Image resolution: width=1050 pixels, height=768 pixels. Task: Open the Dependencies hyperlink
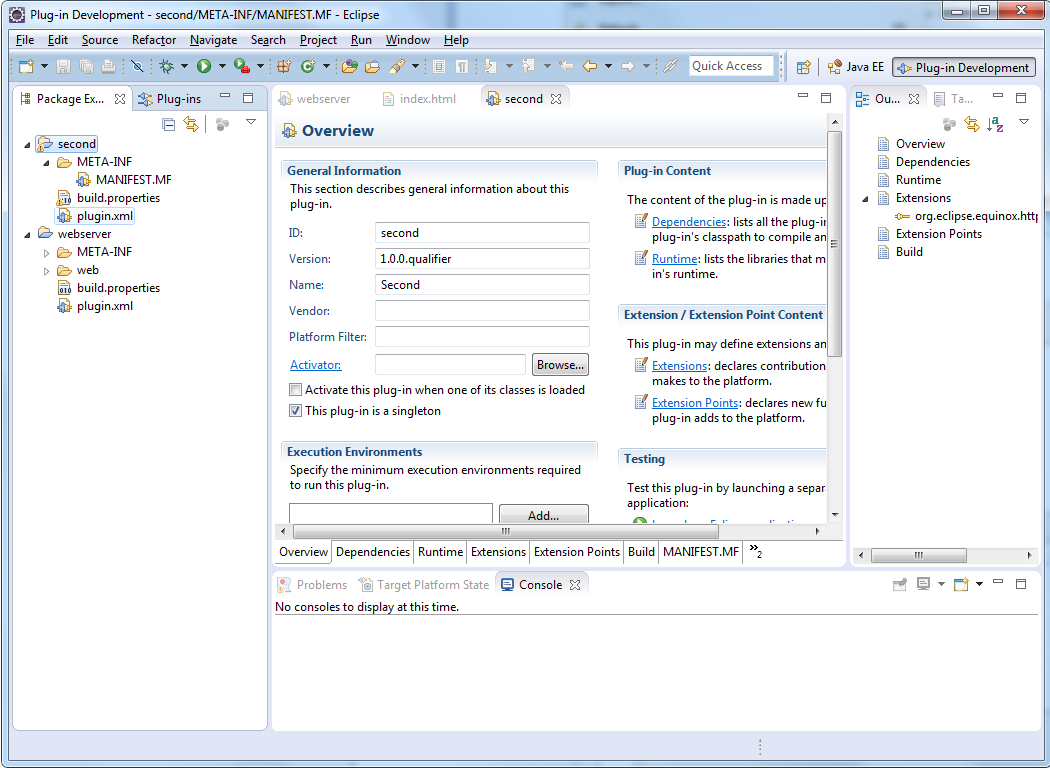pyautogui.click(x=689, y=222)
